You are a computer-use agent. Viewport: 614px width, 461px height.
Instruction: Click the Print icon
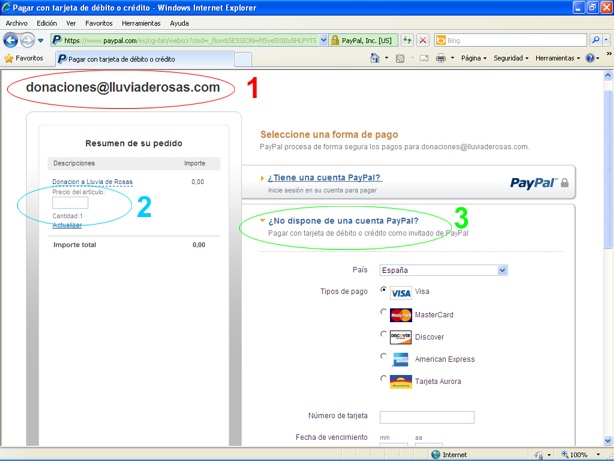pos(441,58)
